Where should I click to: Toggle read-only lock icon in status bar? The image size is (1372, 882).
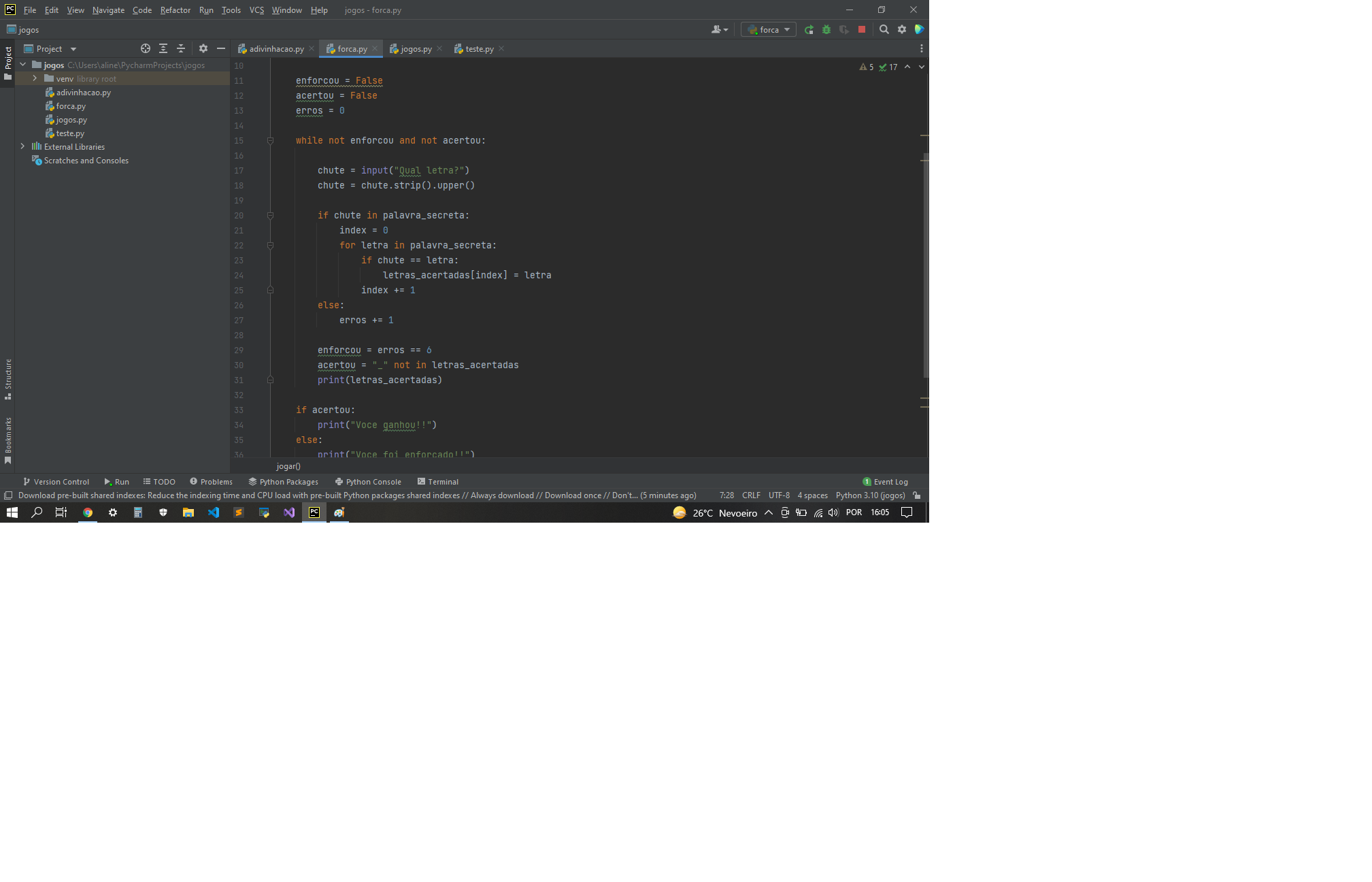click(x=917, y=495)
